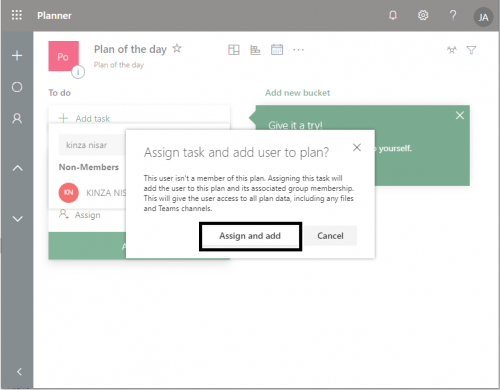Expand recent plans with sidebar down chevron
The image size is (500, 390).
(18, 219)
